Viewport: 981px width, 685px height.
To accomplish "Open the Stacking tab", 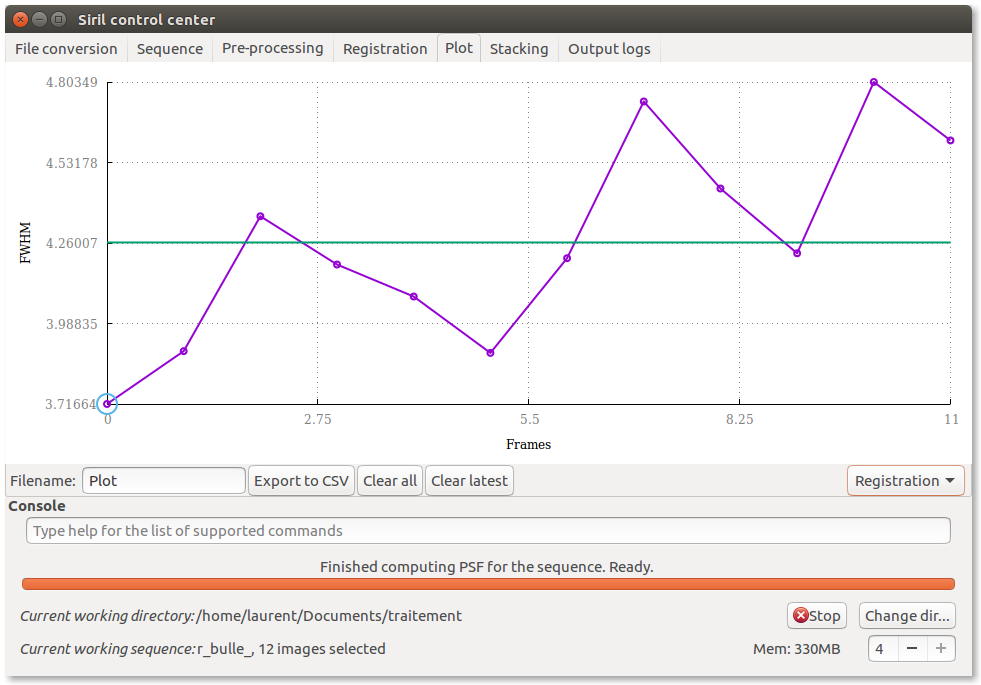I will coord(518,49).
